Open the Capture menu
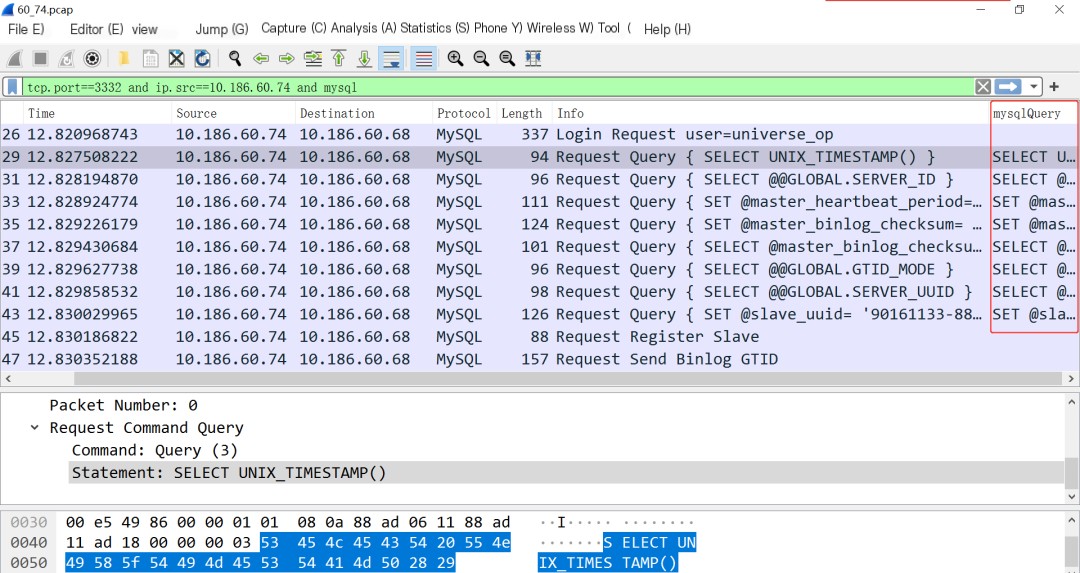 [293, 28]
